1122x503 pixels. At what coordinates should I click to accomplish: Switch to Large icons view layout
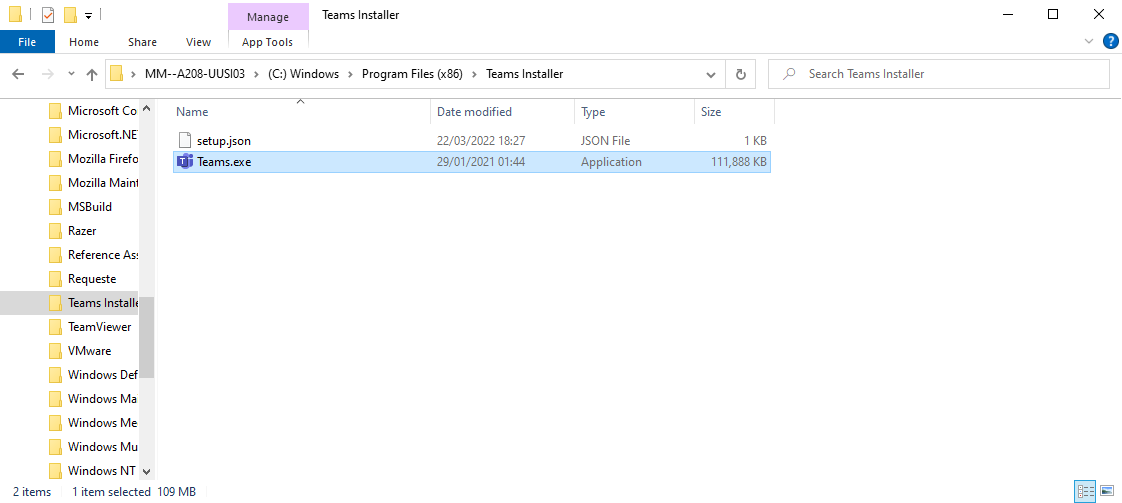(x=1107, y=492)
